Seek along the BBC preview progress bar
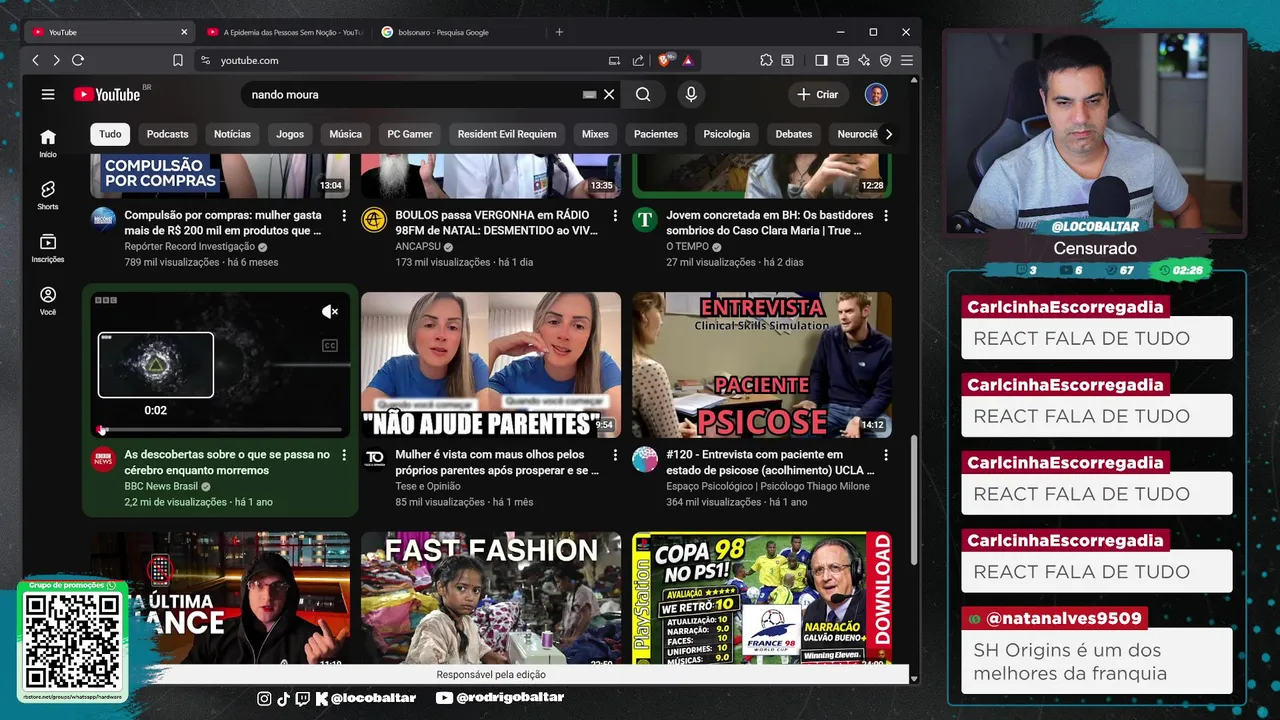This screenshot has width=1280, height=720. [x=220, y=430]
